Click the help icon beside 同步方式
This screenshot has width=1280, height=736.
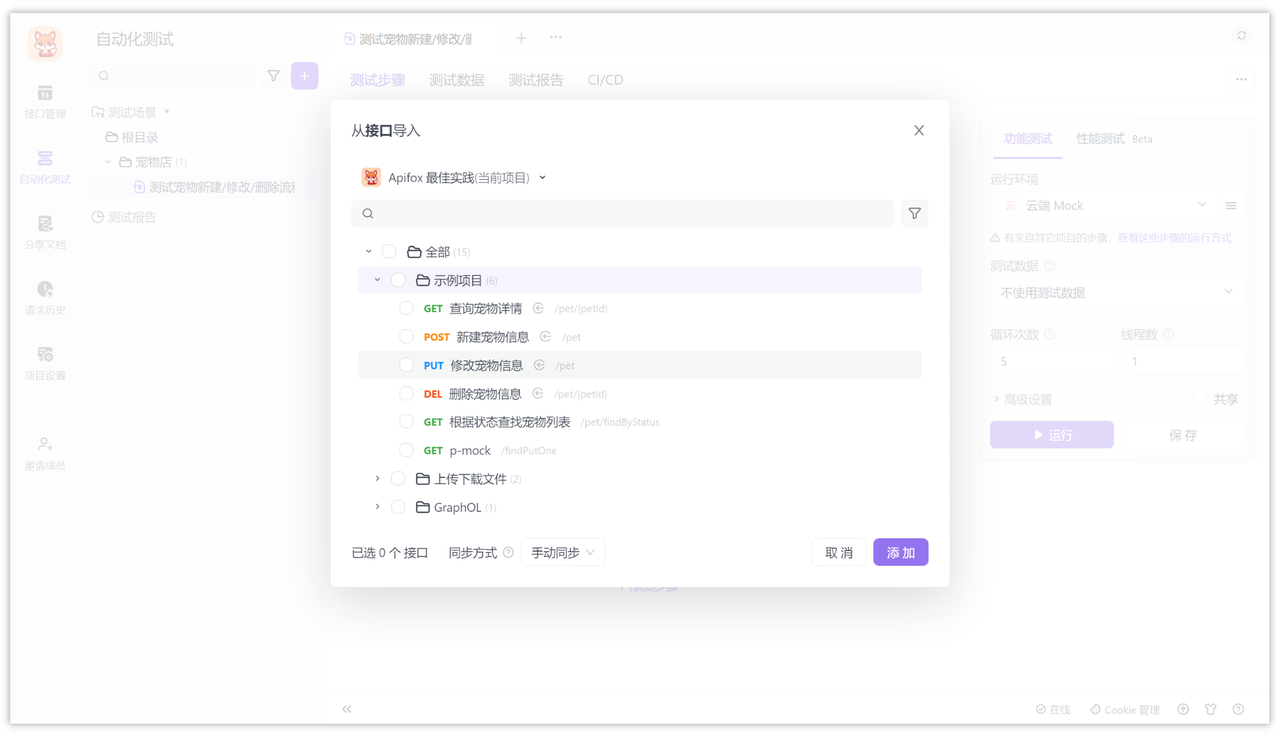point(508,553)
